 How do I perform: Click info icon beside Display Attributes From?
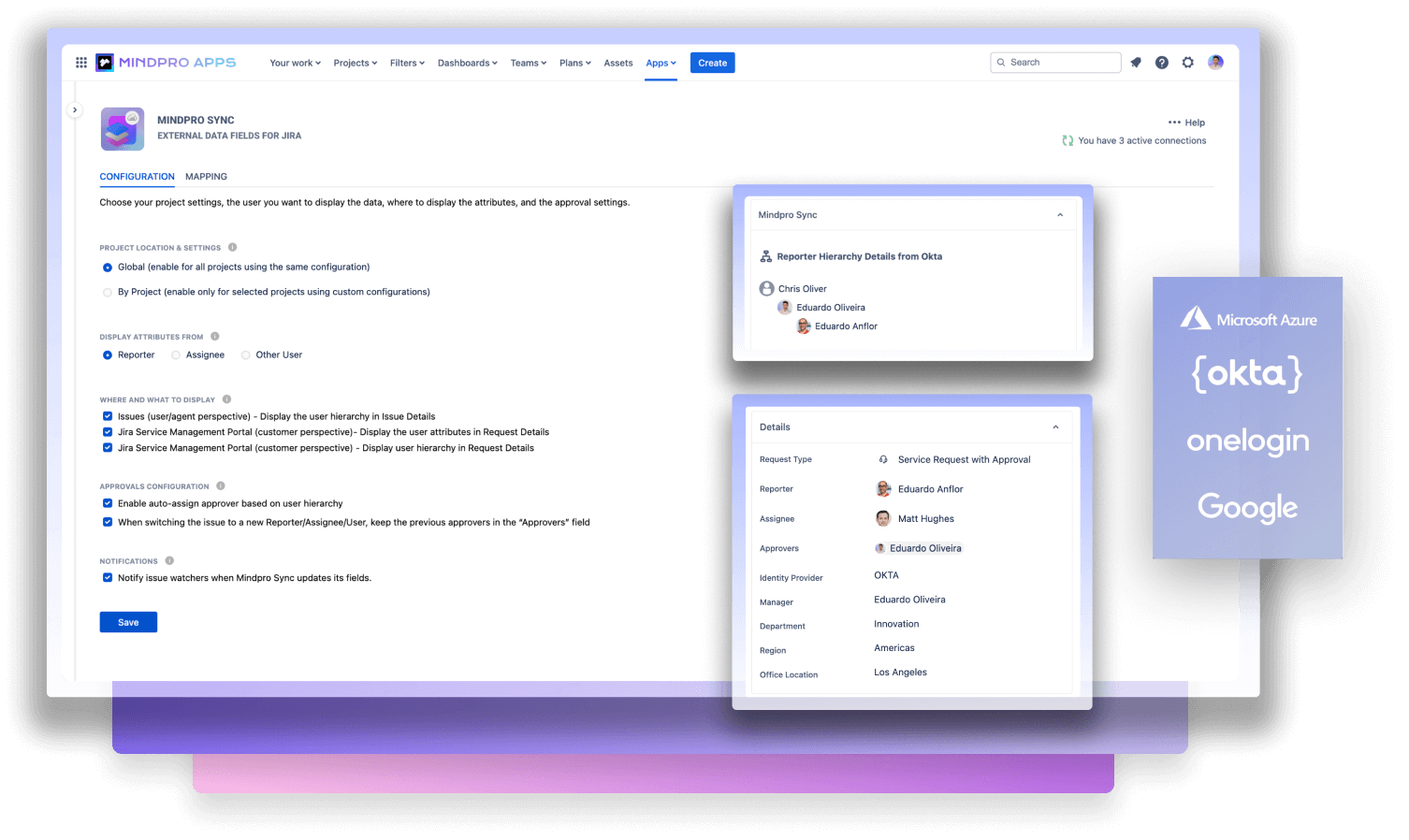coord(215,337)
